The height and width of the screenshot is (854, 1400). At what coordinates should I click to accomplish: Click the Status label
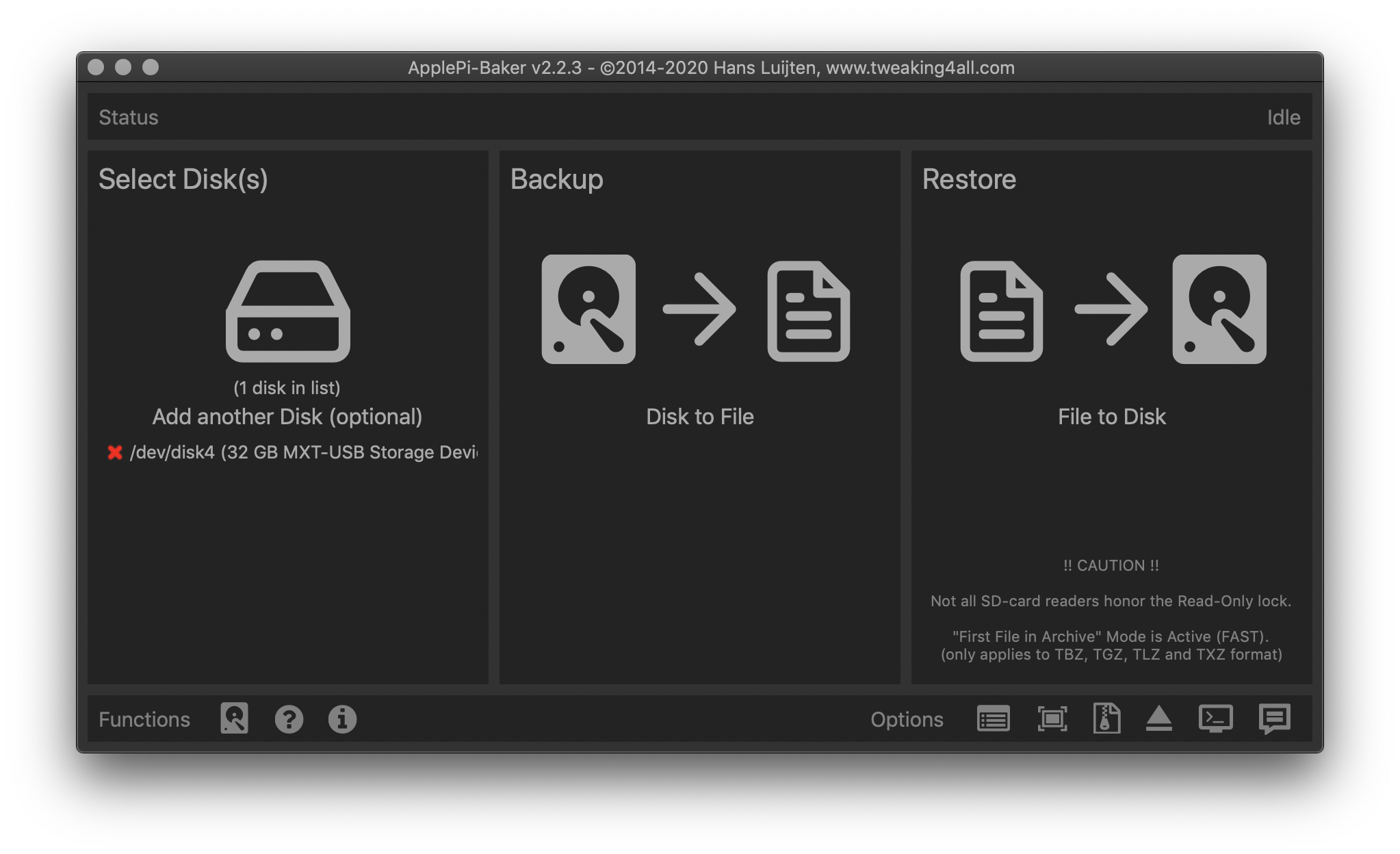click(129, 118)
